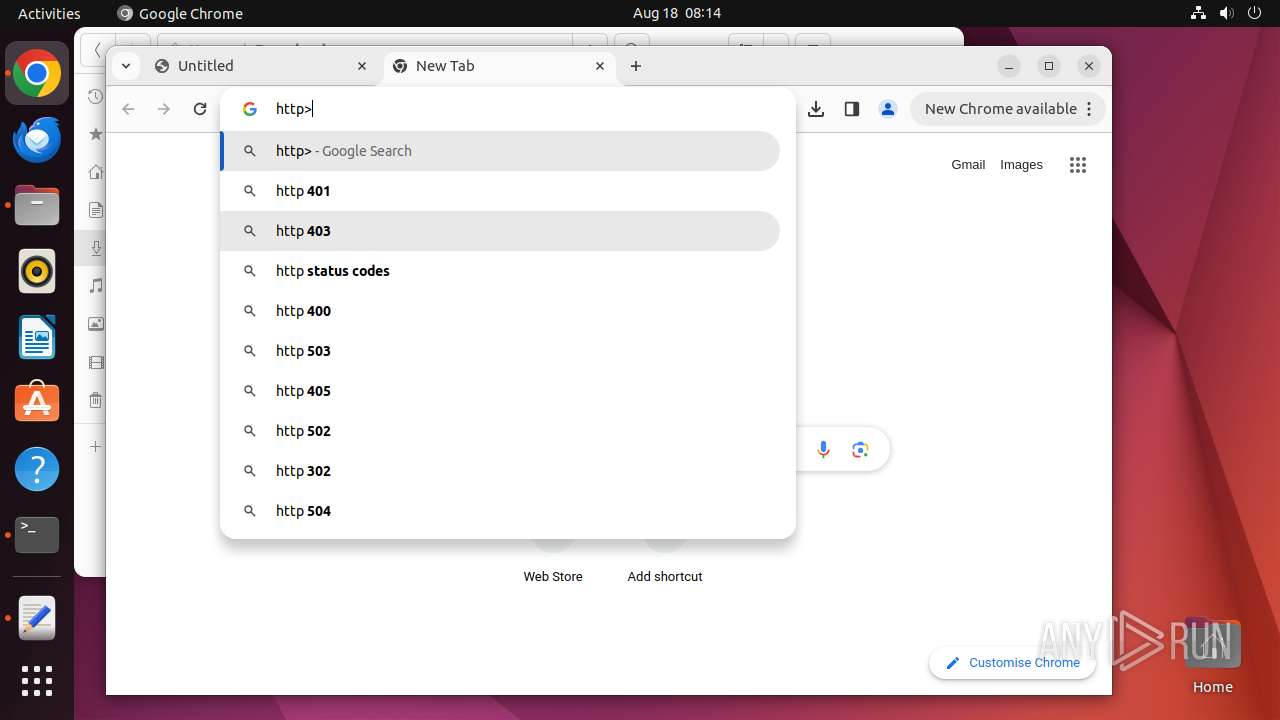The height and width of the screenshot is (720, 1280).
Task: Open the Chrome profile avatar icon
Action: 888,109
